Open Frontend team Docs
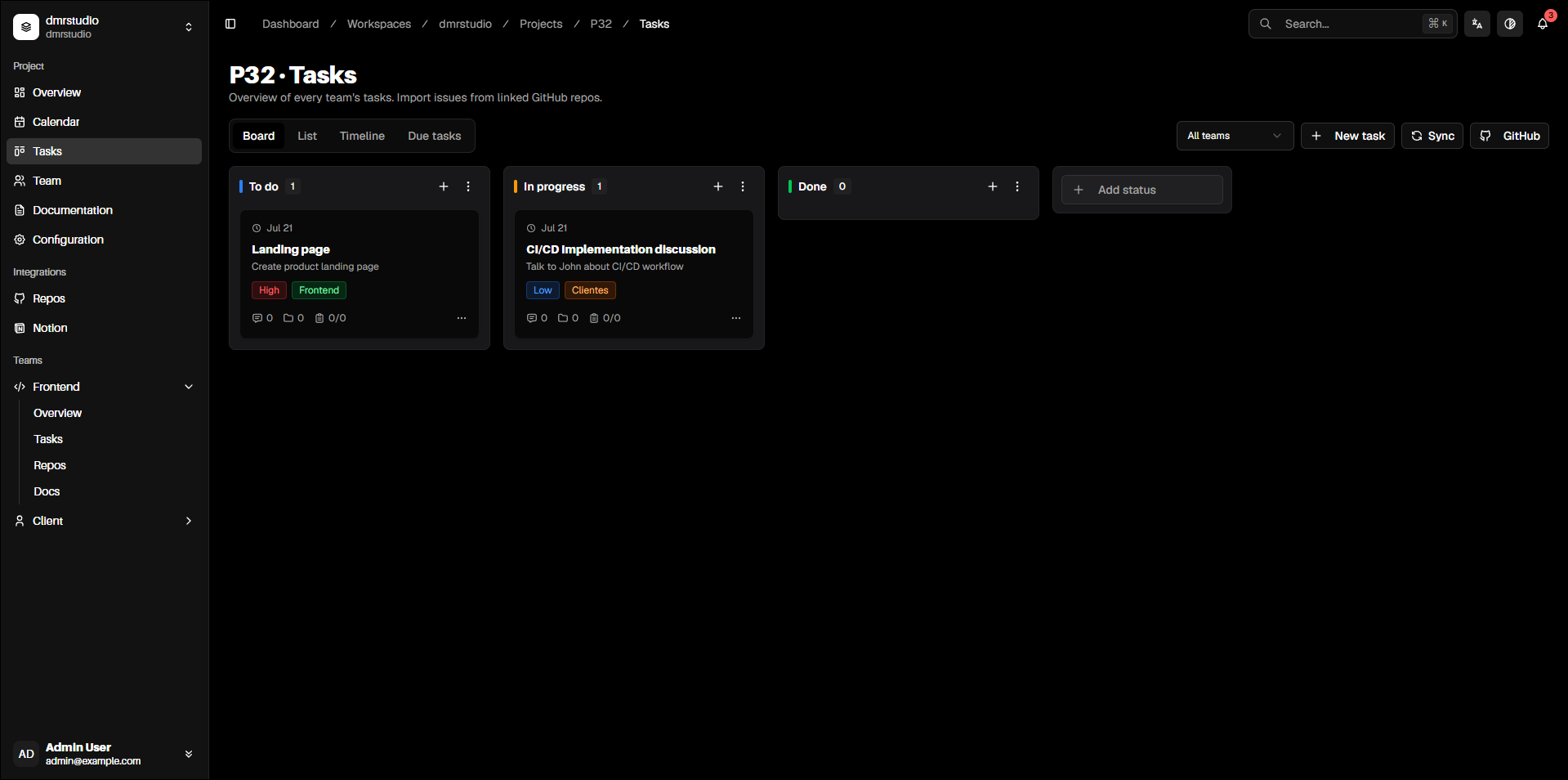Image resolution: width=1568 pixels, height=780 pixels. point(47,491)
